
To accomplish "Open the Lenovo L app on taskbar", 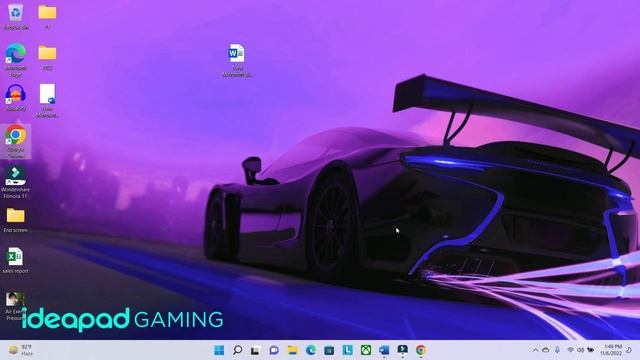I will (348, 350).
